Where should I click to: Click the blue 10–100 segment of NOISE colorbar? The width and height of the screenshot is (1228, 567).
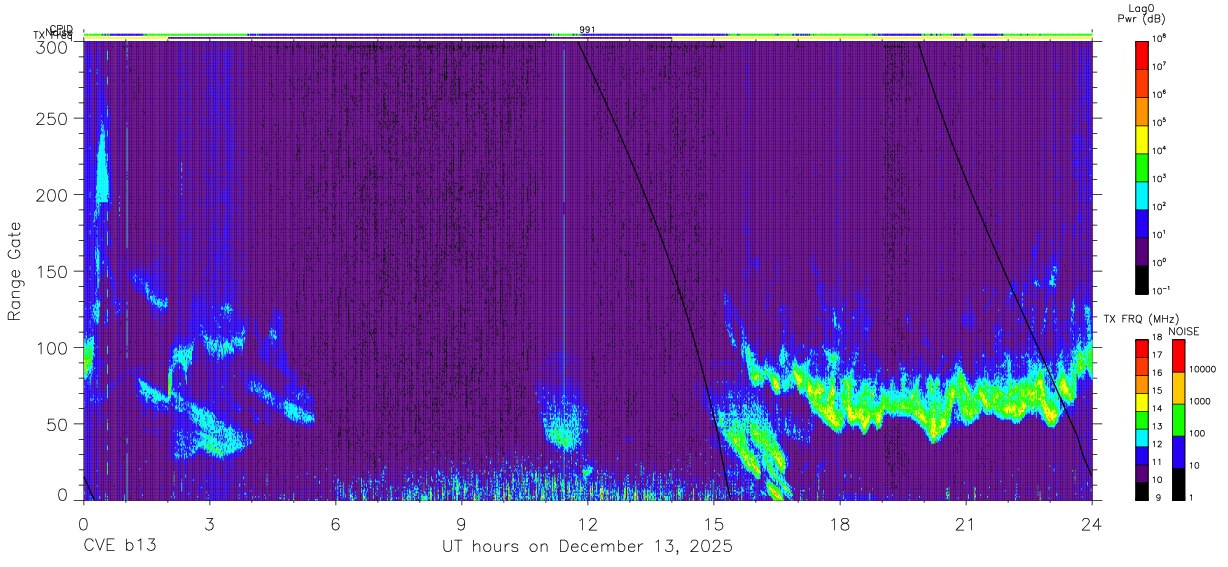point(1178,452)
